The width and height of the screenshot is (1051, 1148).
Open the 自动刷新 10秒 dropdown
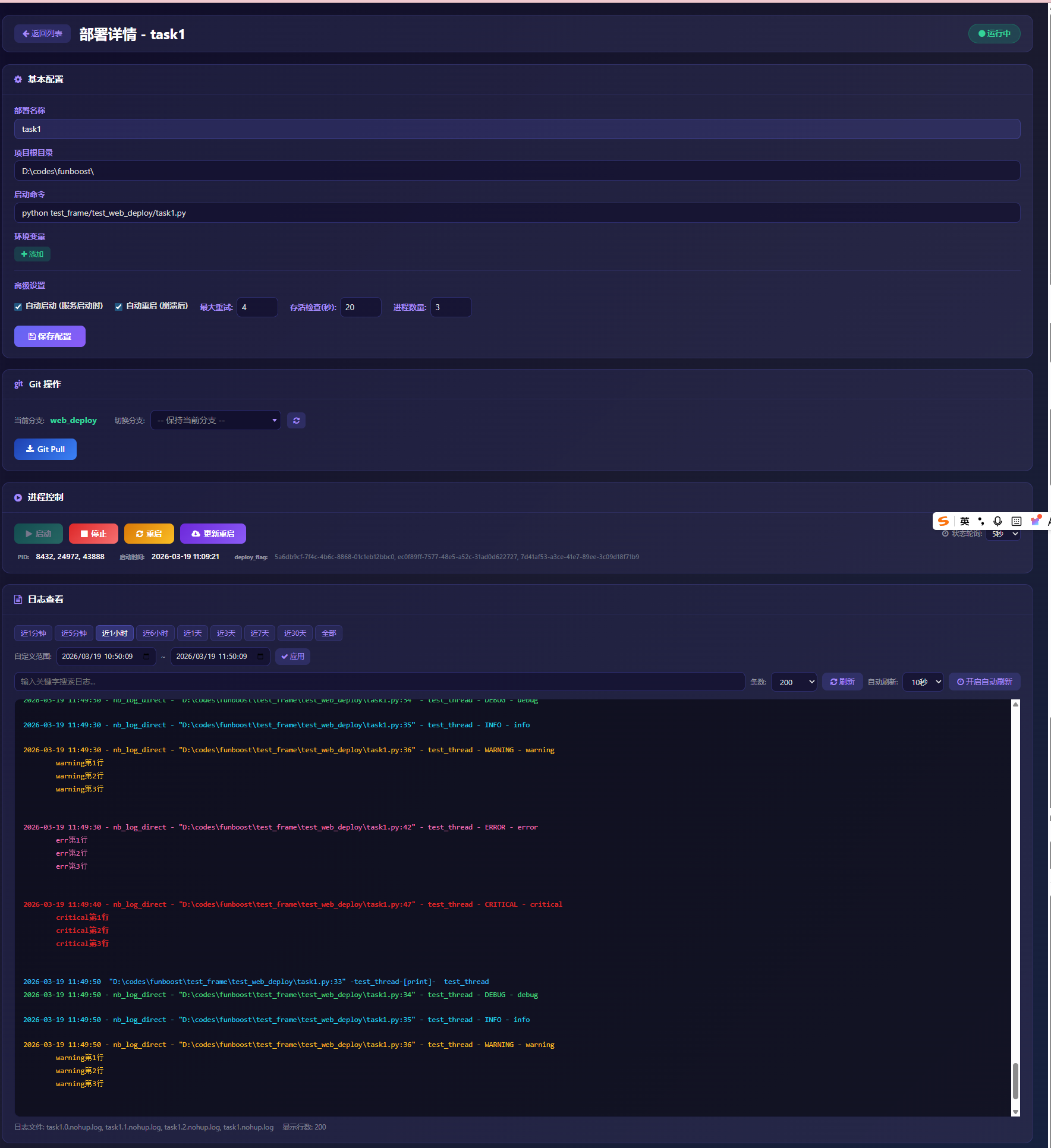point(923,682)
